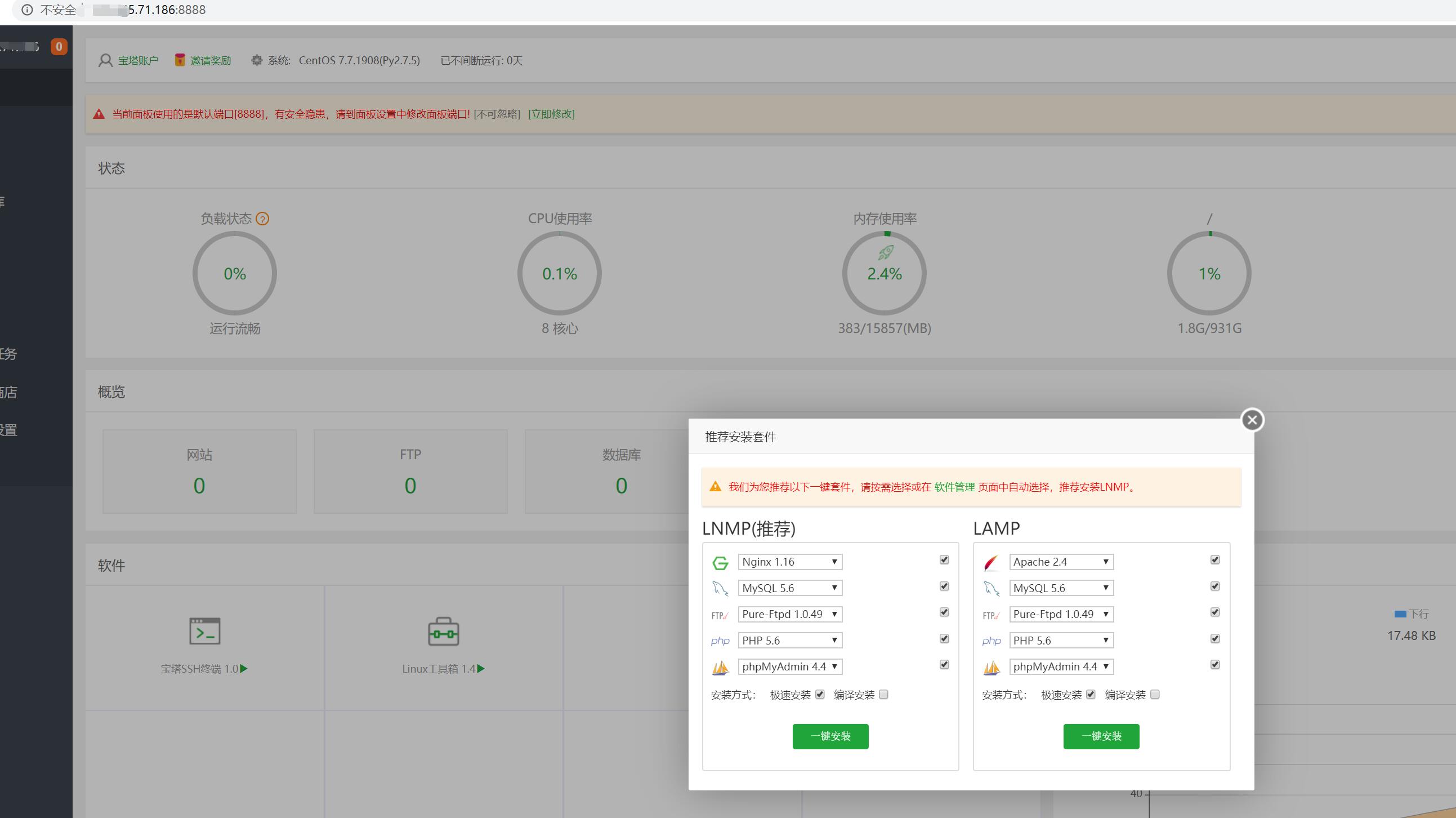
Task: Uncheck the Nginx 1.16 checkbox
Action: coord(944,560)
